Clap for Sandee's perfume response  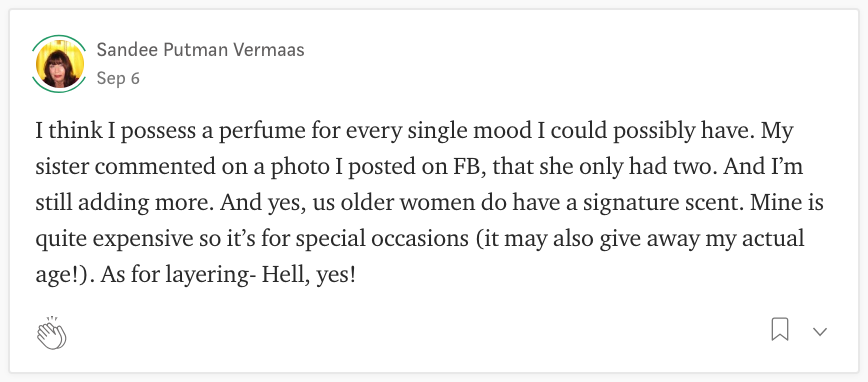[51, 333]
